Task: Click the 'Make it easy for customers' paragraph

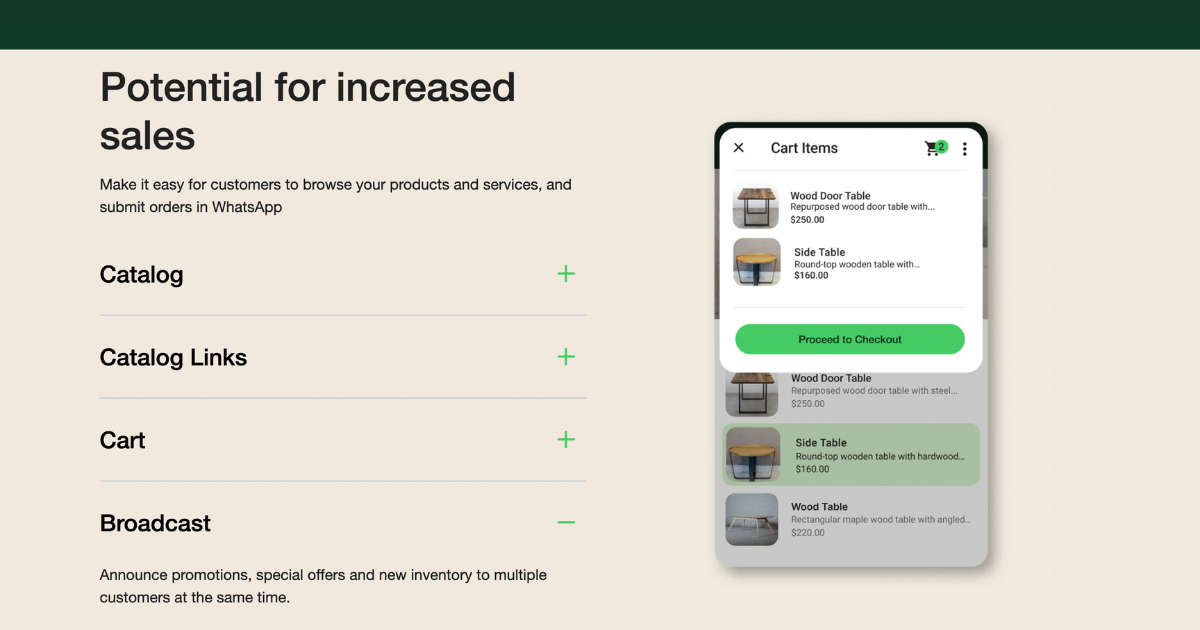Action: click(336, 196)
